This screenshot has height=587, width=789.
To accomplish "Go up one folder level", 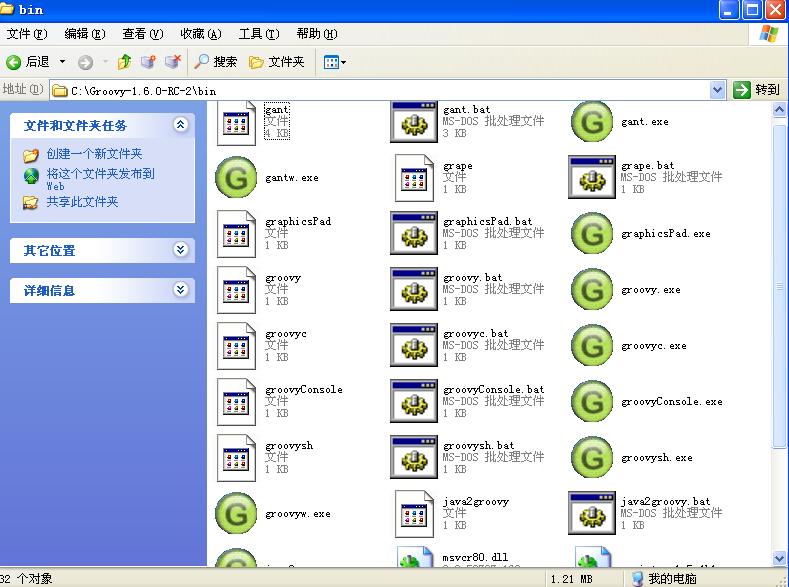I will [x=124, y=62].
